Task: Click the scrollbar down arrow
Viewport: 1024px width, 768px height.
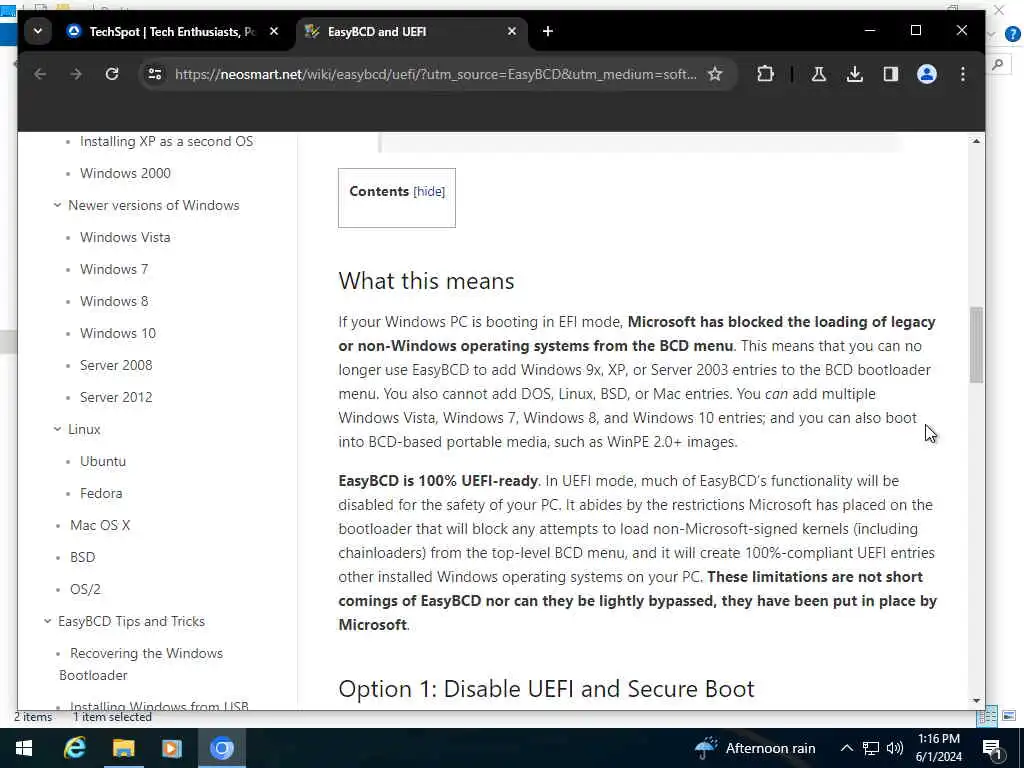Action: pos(976,701)
